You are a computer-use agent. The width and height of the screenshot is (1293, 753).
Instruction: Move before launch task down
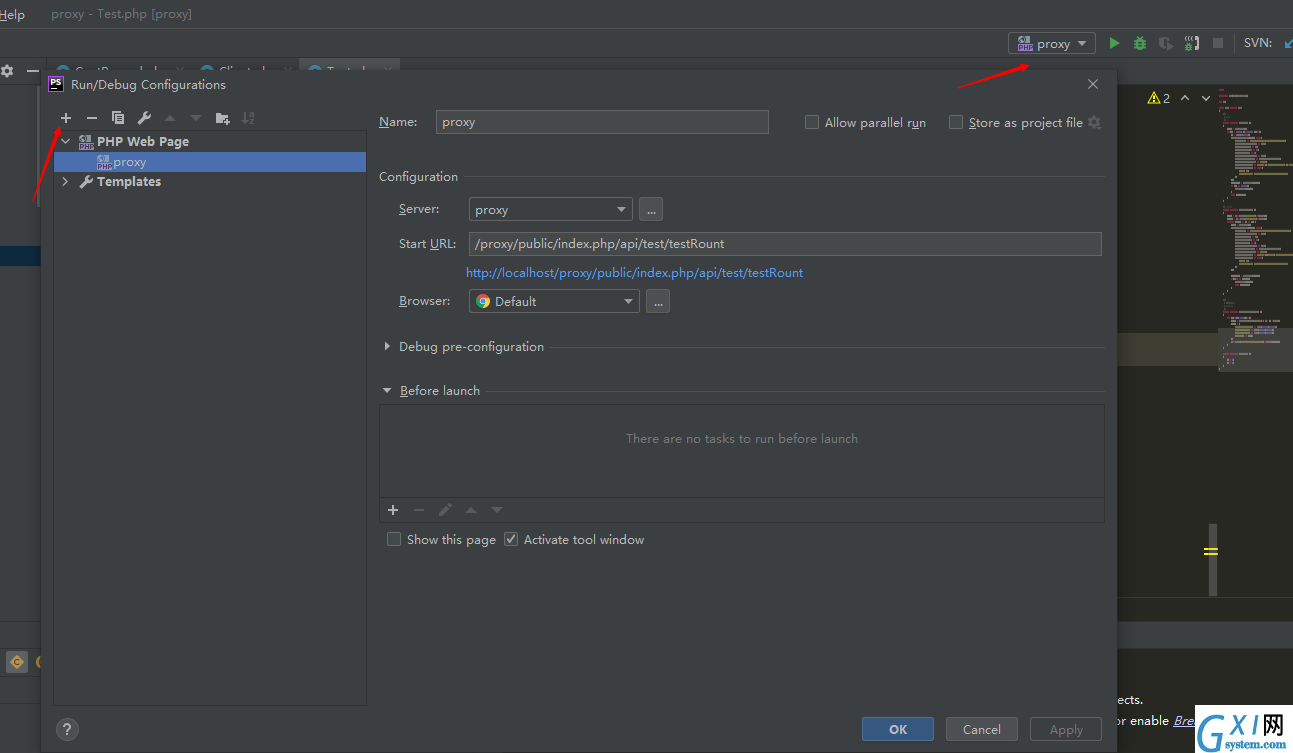[497, 510]
